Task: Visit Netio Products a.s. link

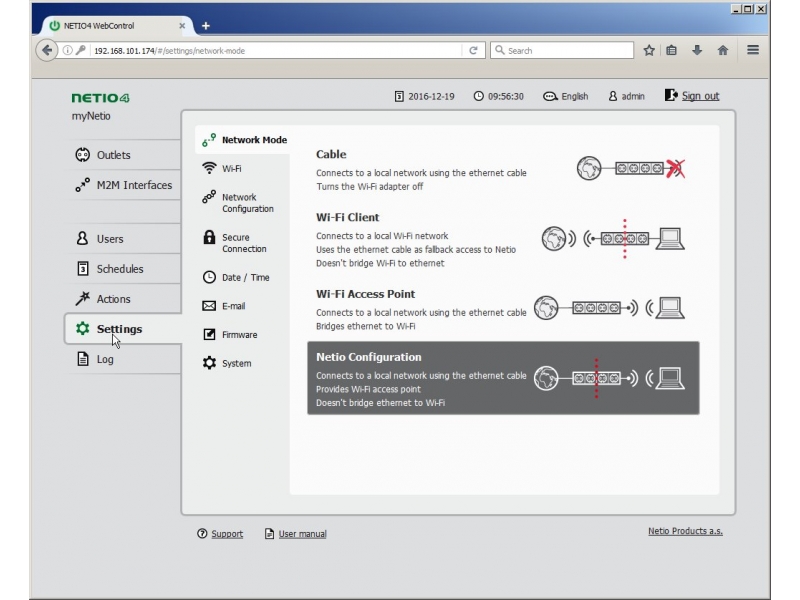Action: click(685, 531)
